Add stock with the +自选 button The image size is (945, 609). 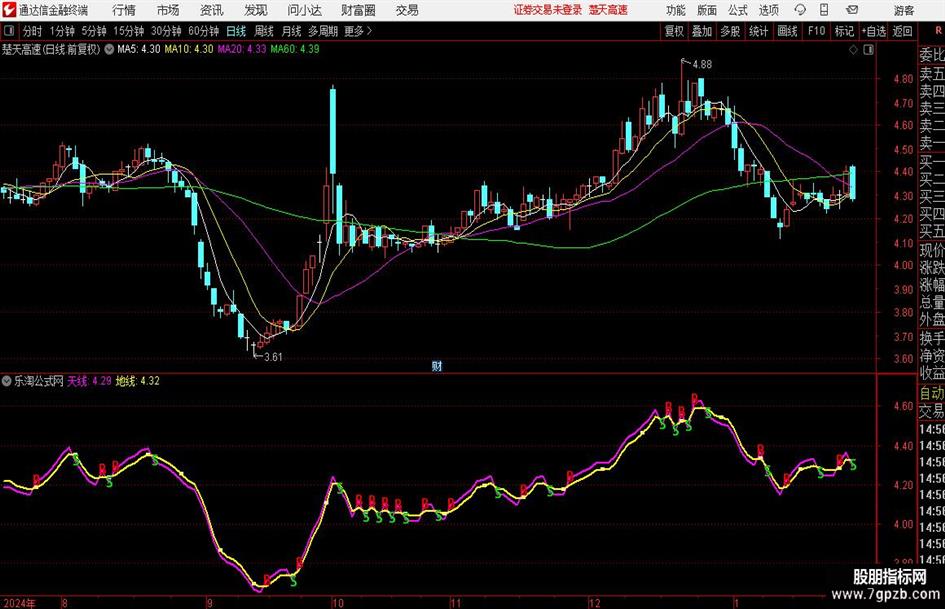(873, 31)
